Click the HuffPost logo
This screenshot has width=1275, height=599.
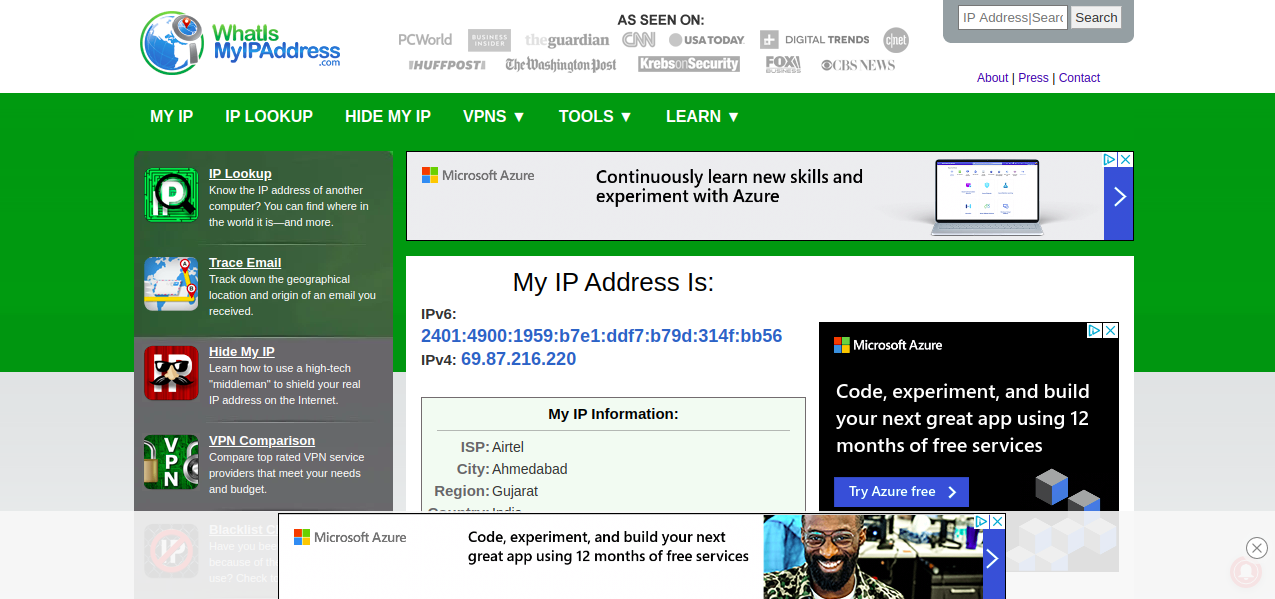pyautogui.click(x=447, y=65)
